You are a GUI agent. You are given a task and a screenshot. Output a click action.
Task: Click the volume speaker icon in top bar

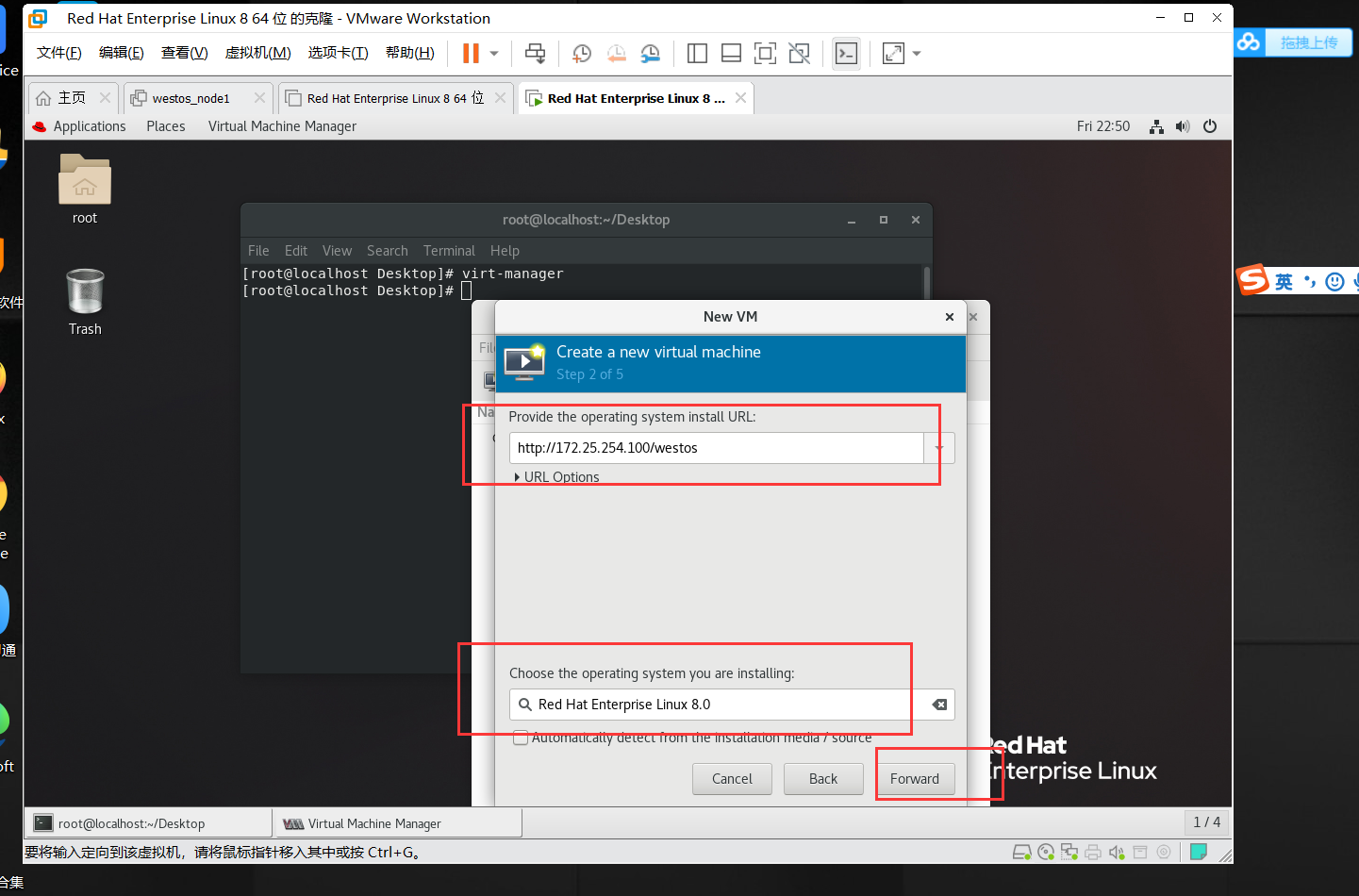click(x=1183, y=126)
